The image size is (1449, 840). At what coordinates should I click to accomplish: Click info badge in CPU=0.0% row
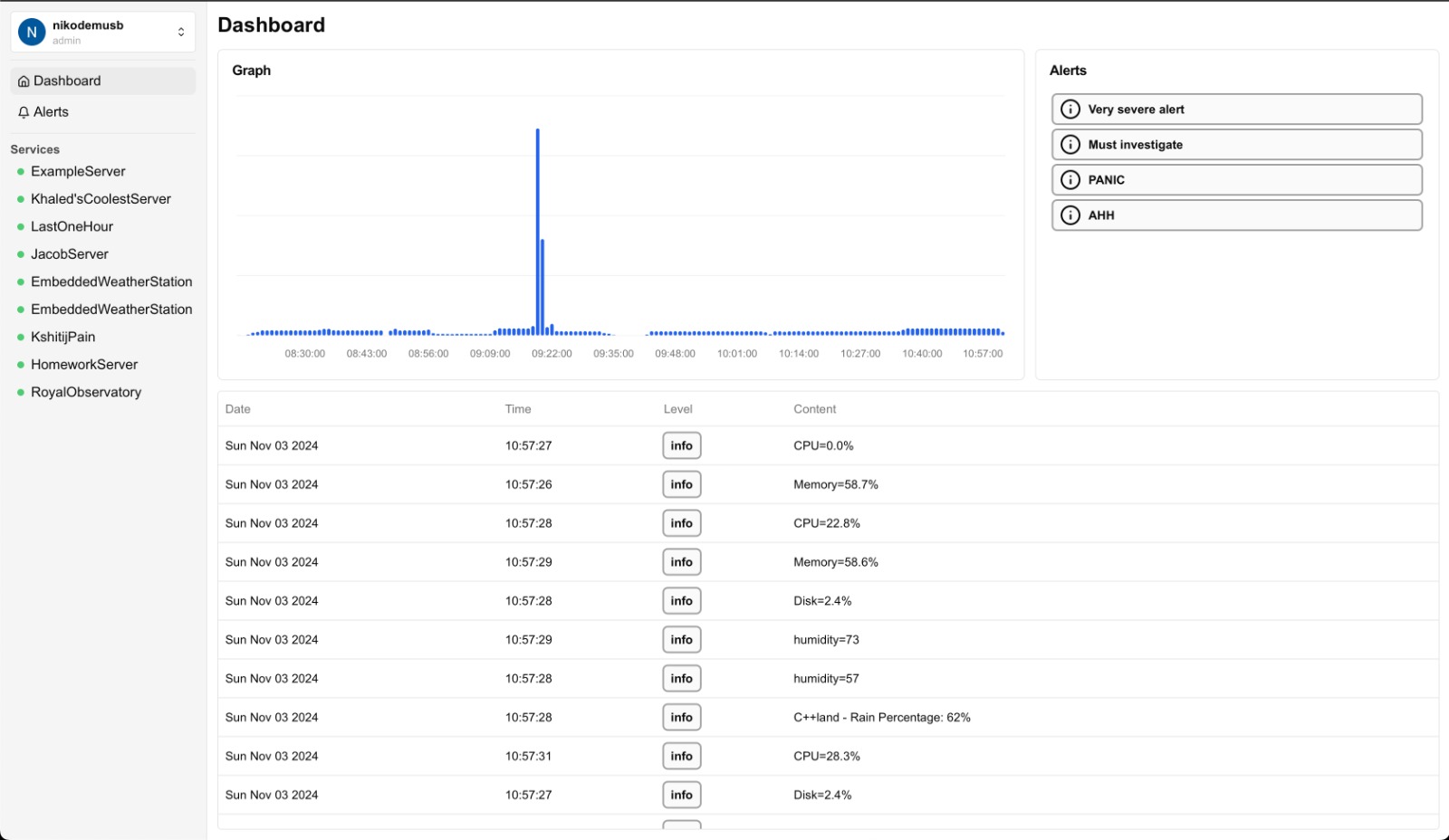coord(682,445)
